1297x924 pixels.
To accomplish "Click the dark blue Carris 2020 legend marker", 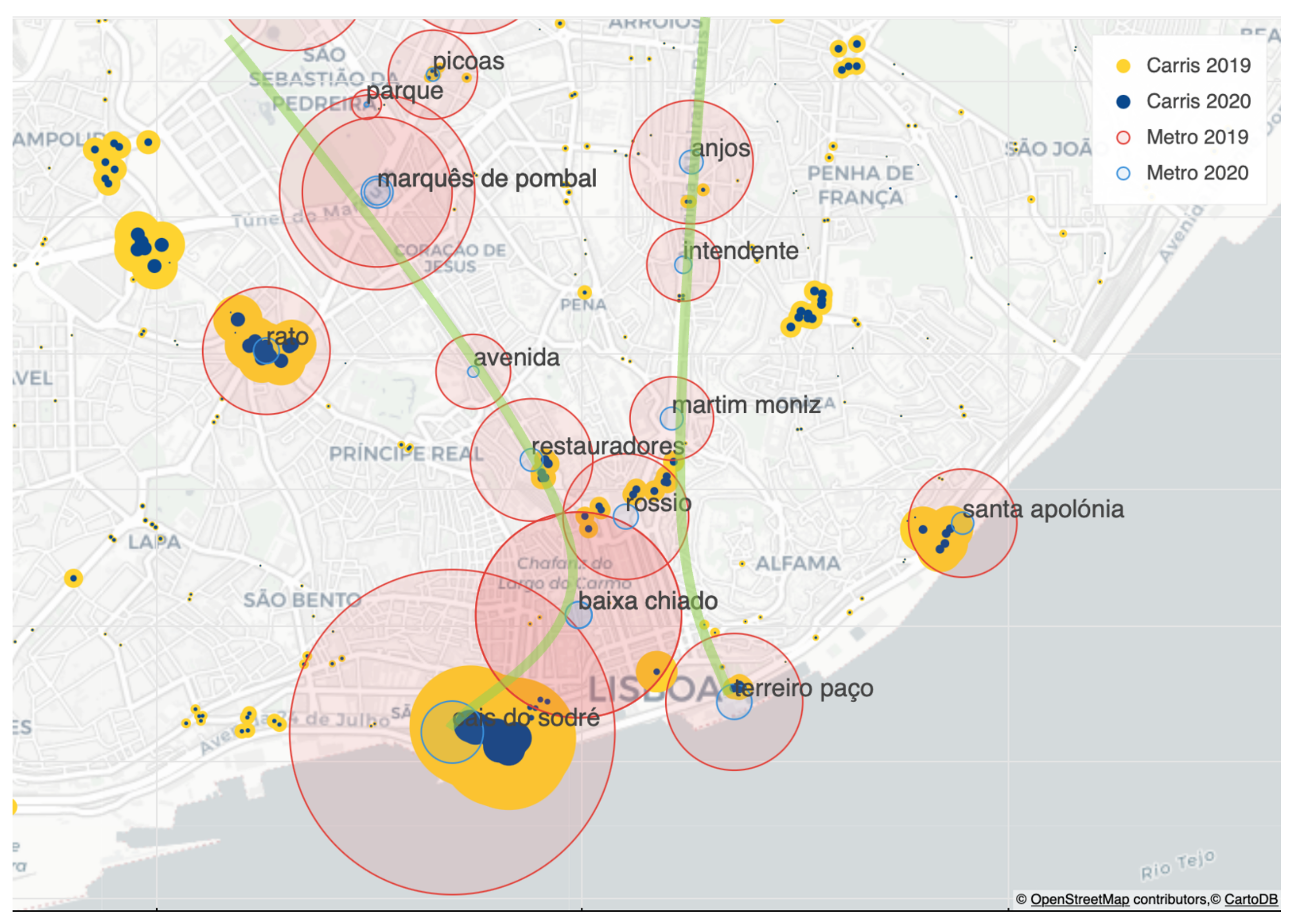I will coord(1123,102).
